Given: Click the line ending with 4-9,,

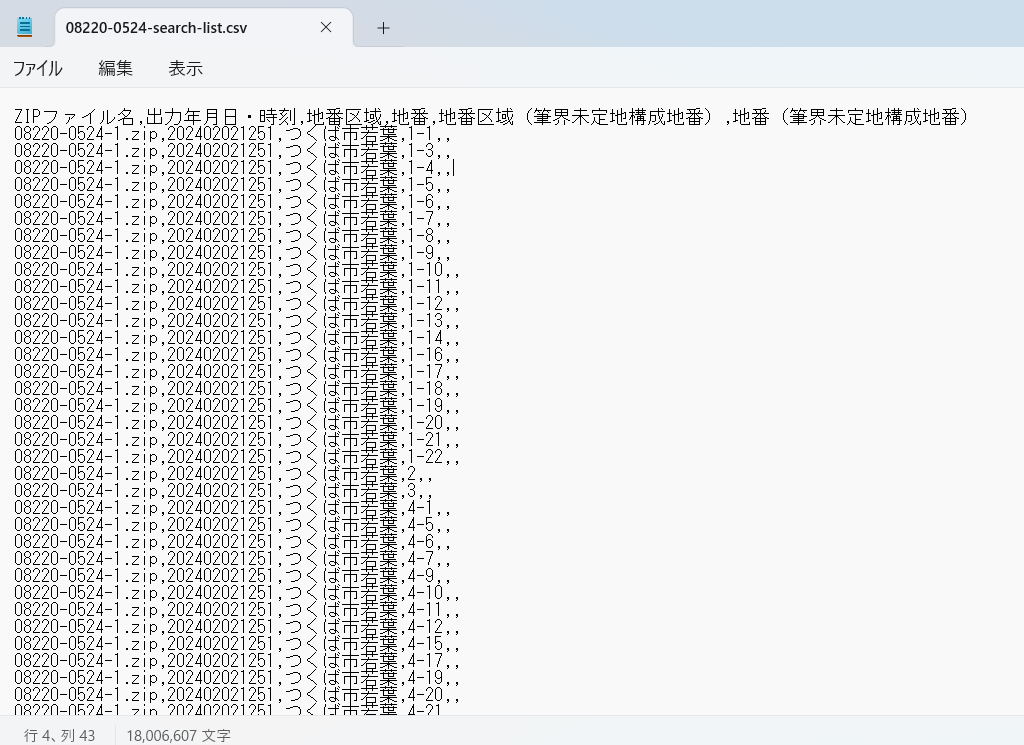Looking at the screenshot, I should (x=232, y=575).
